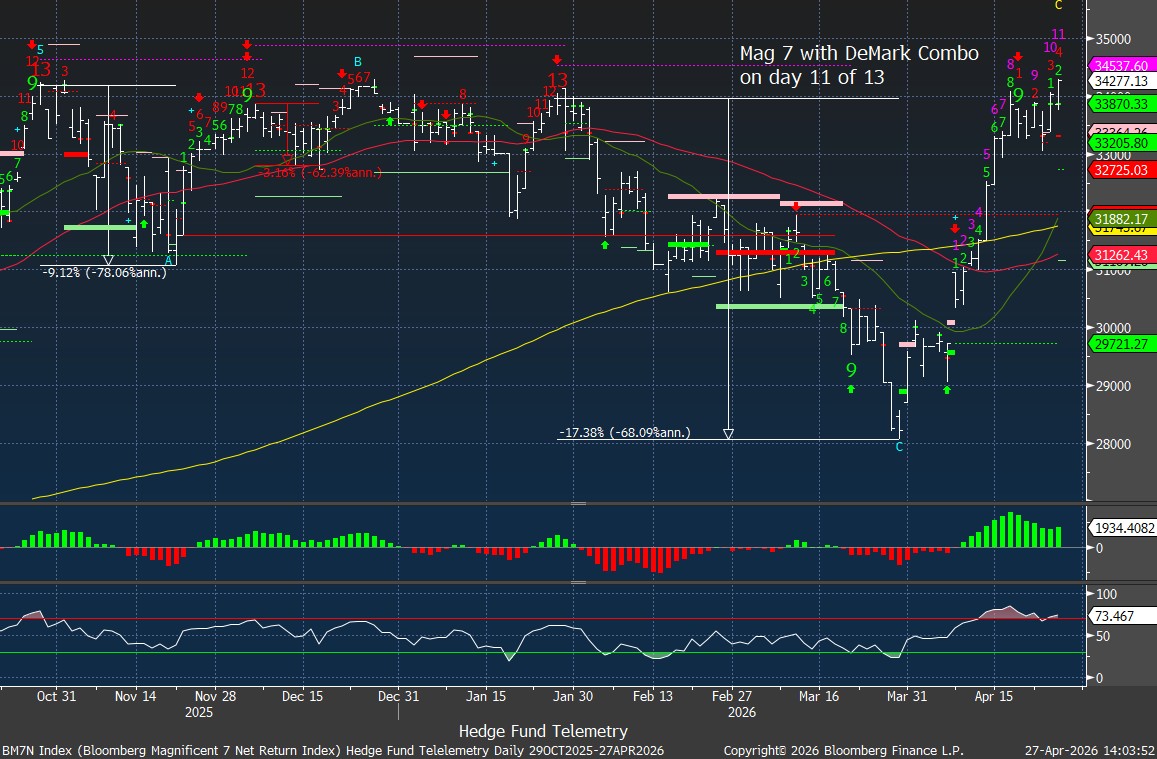Click the green up arrow below the large green 9
This screenshot has height=759, width=1157.
pos(851,388)
